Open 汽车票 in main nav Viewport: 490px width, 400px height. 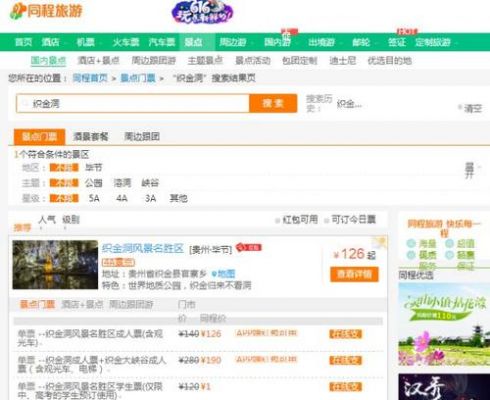click(162, 42)
